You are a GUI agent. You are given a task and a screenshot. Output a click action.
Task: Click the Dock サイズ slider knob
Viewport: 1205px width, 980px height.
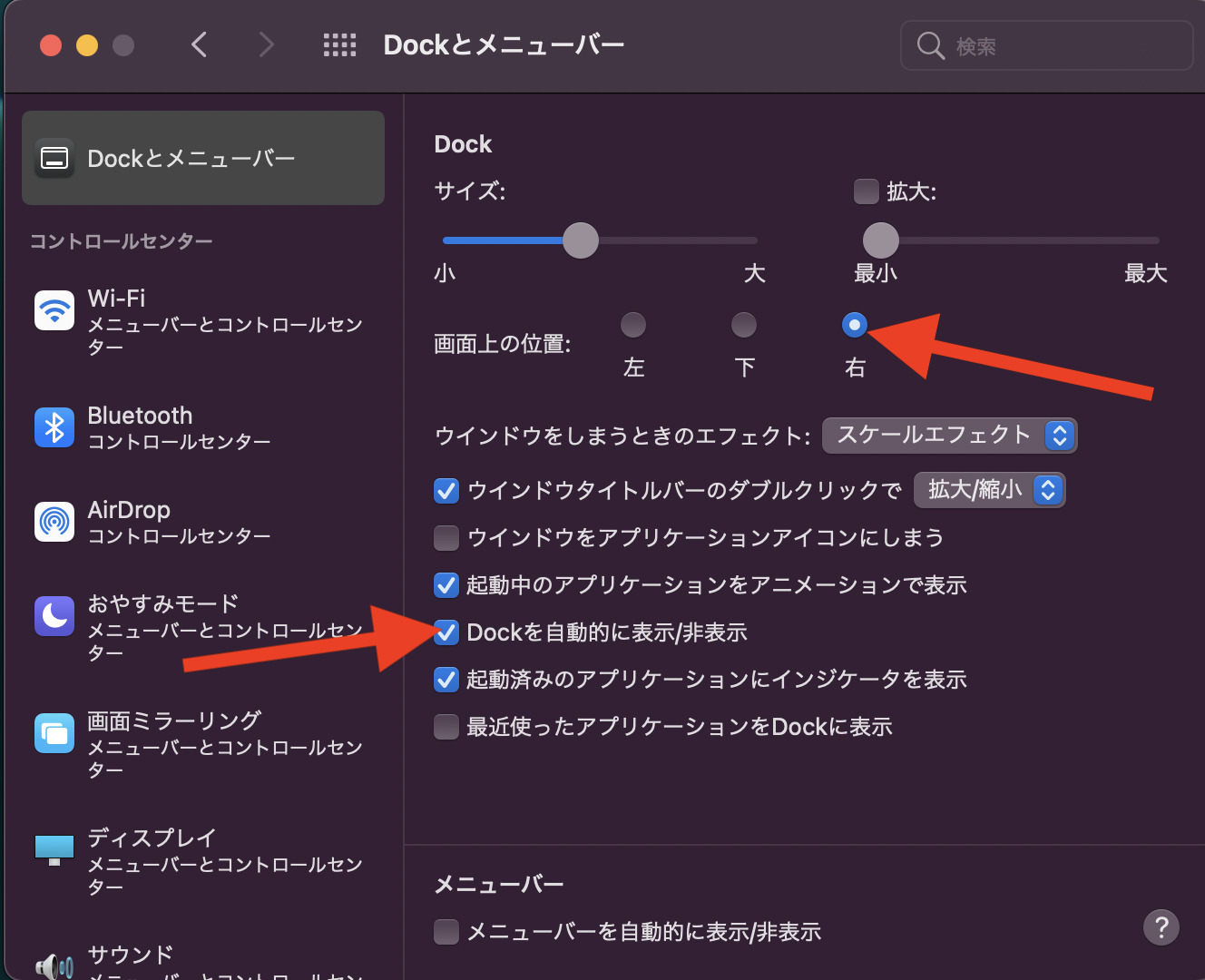(581, 240)
